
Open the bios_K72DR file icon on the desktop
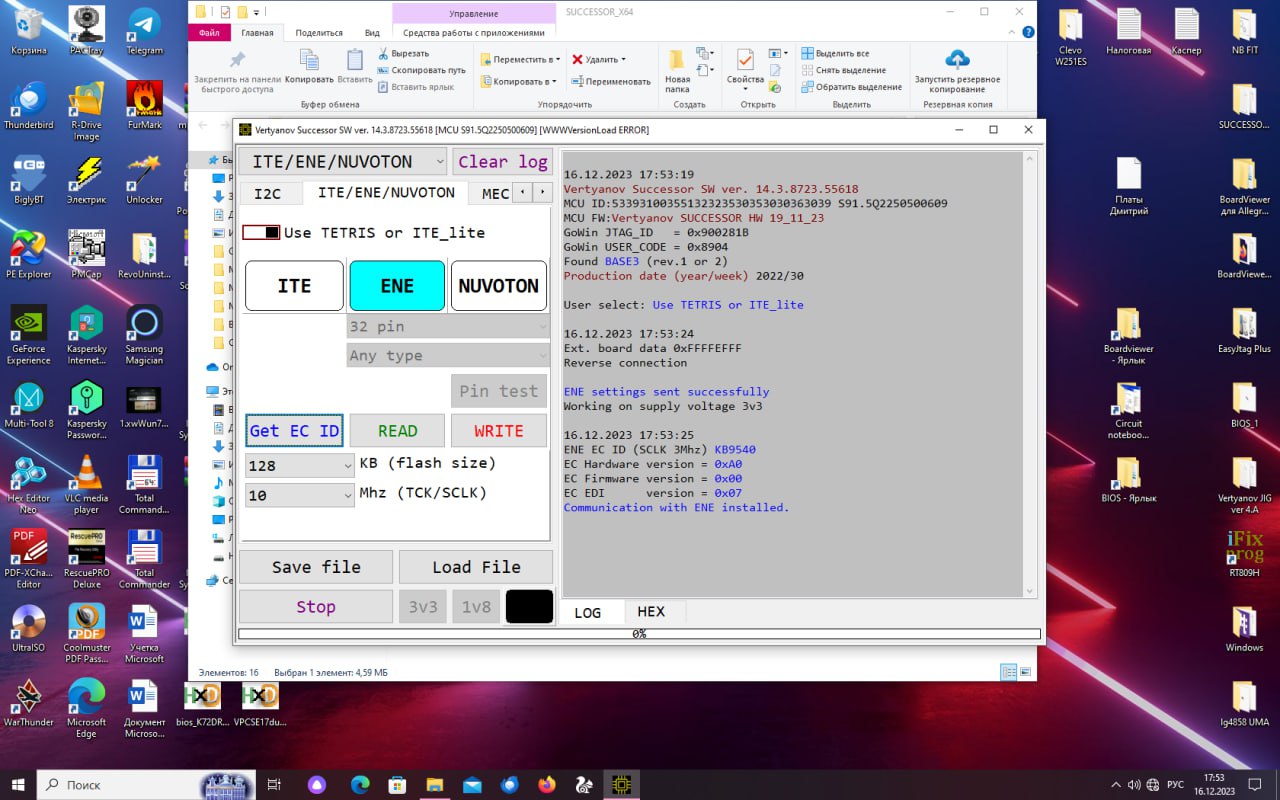coord(202,703)
